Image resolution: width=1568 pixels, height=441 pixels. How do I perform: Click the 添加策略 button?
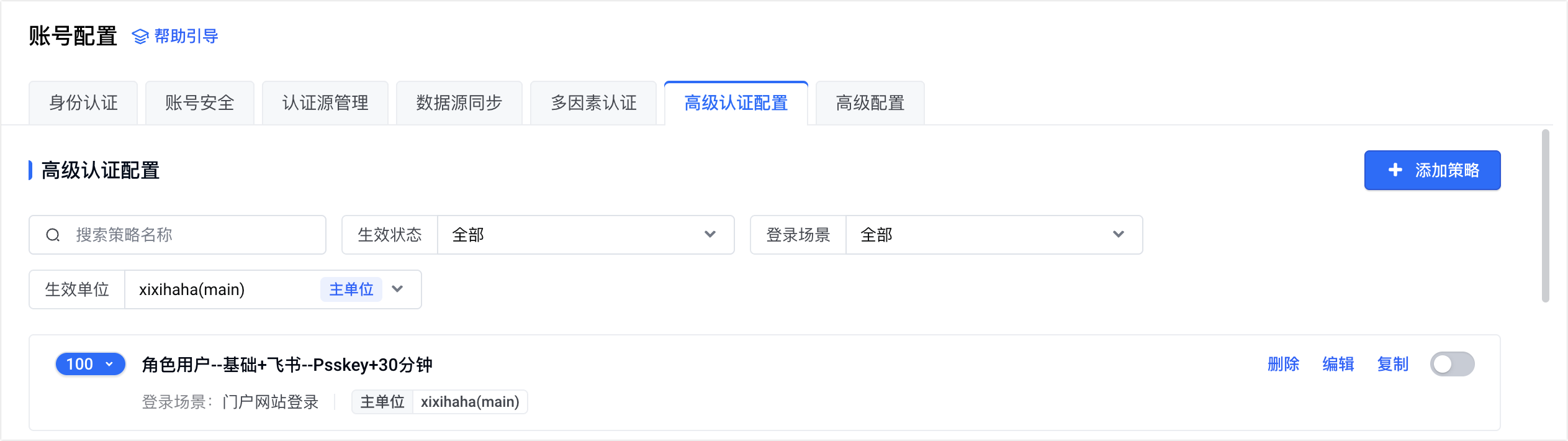click(1432, 170)
